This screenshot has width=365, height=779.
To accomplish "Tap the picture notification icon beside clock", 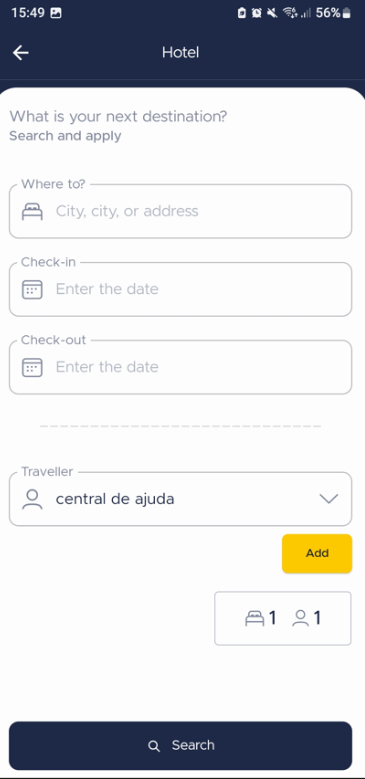I will [x=56, y=13].
